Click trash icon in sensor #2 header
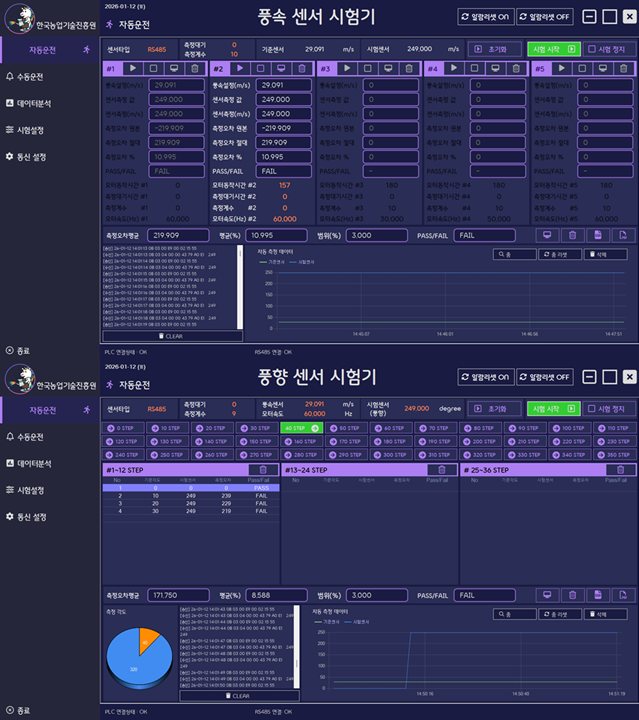This screenshot has height=720, width=639. 302,68
